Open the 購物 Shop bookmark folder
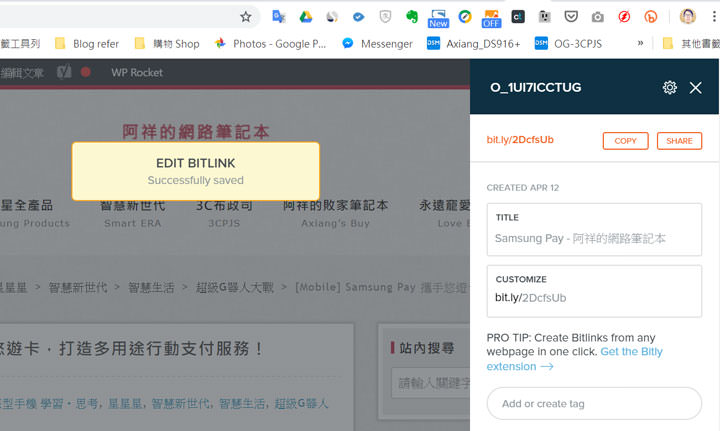This screenshot has width=720, height=431. tap(167, 44)
